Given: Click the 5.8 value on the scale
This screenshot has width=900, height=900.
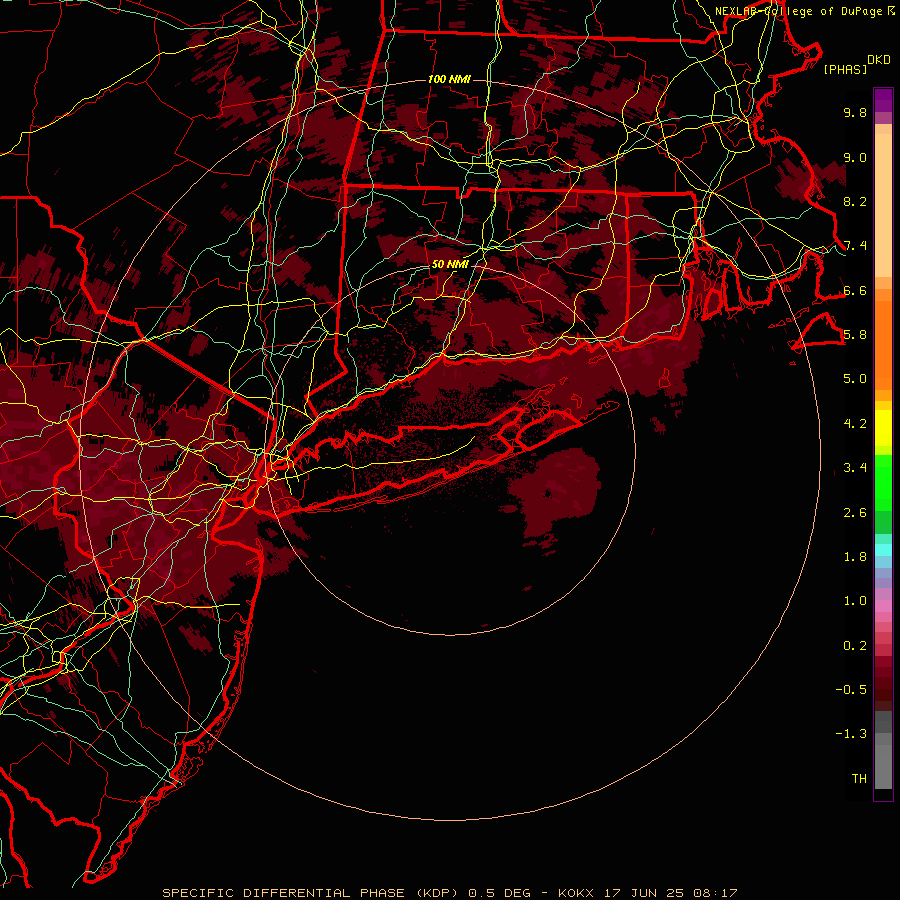Looking at the screenshot, I should (x=855, y=335).
